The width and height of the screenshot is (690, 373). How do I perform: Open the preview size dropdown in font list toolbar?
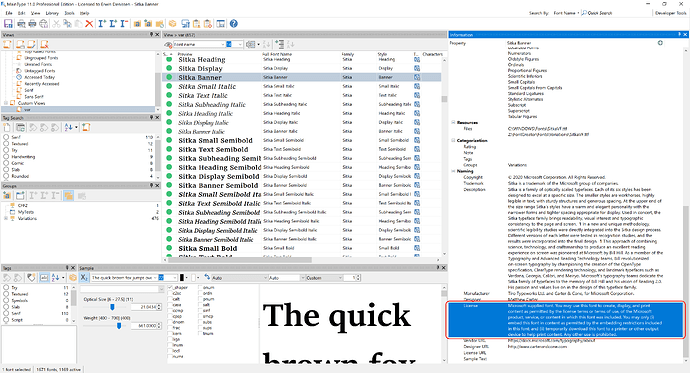coord(240,44)
